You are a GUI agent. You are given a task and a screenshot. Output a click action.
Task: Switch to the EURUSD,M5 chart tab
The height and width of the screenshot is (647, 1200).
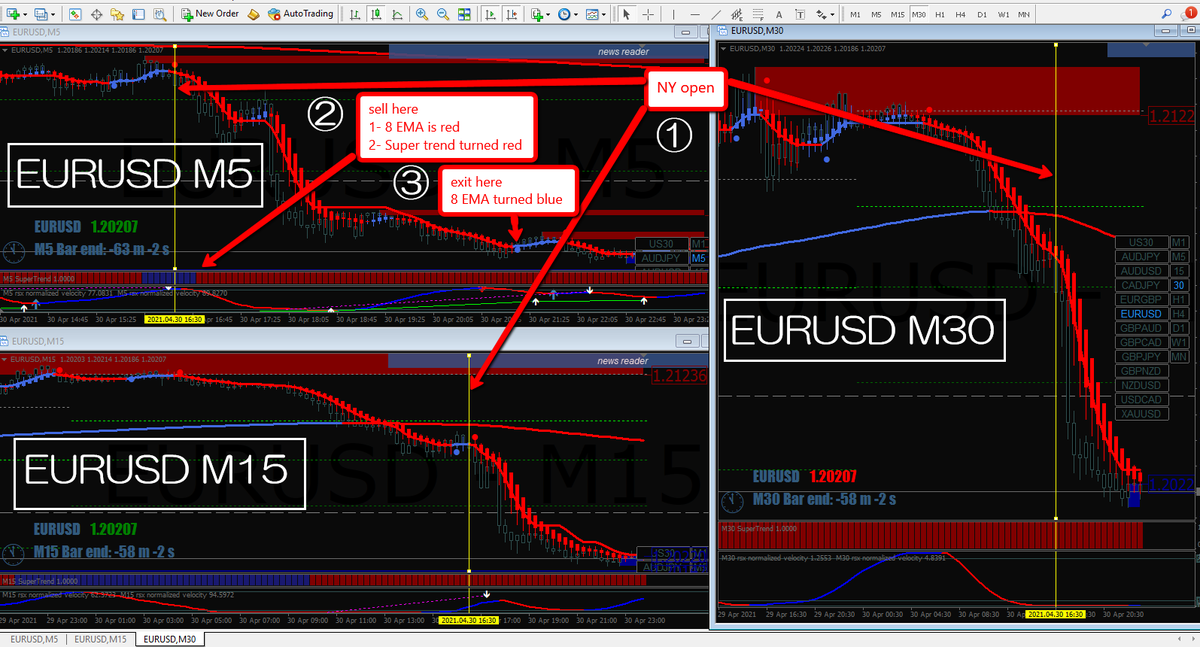click(33, 638)
